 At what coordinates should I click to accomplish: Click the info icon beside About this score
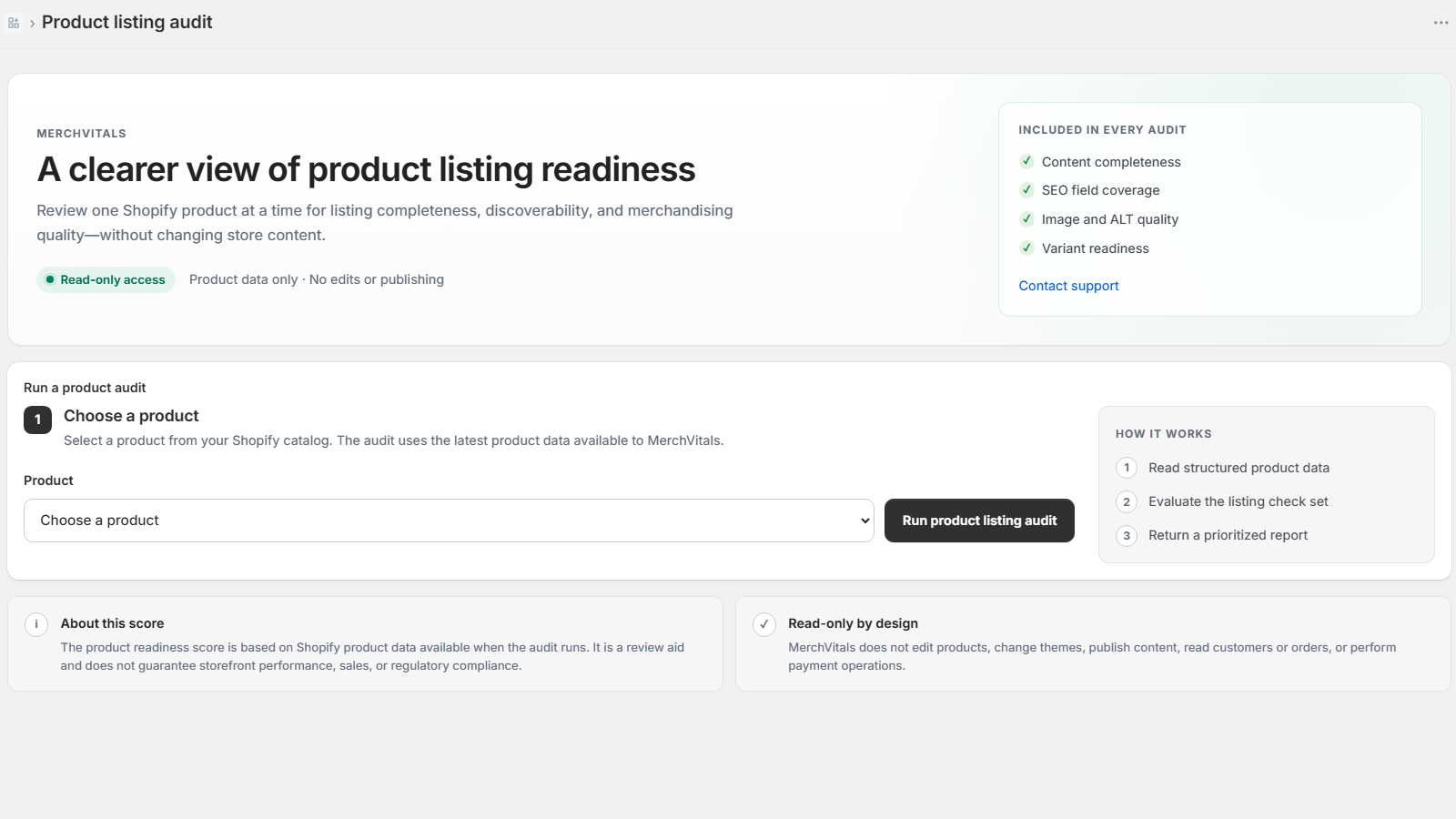pos(36,624)
